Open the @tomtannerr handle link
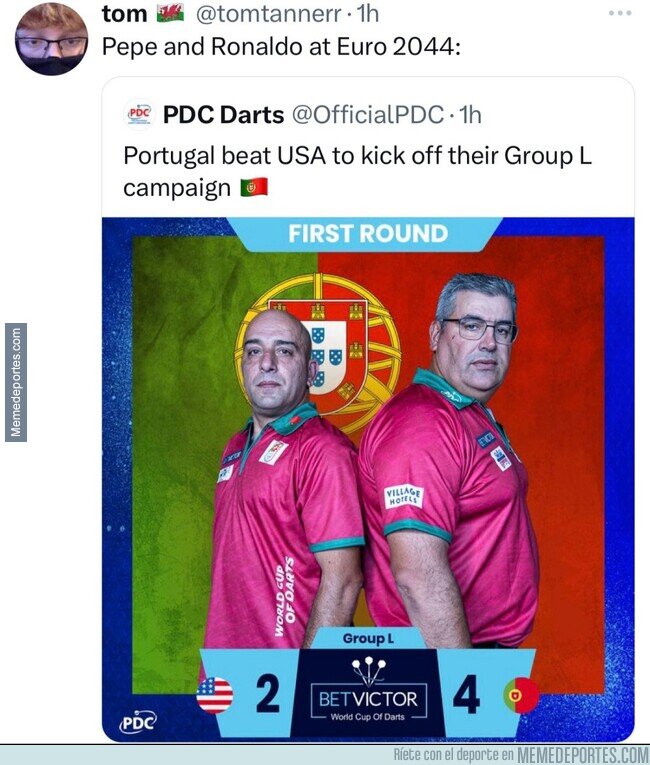This screenshot has height=765, width=650. click(x=268, y=14)
